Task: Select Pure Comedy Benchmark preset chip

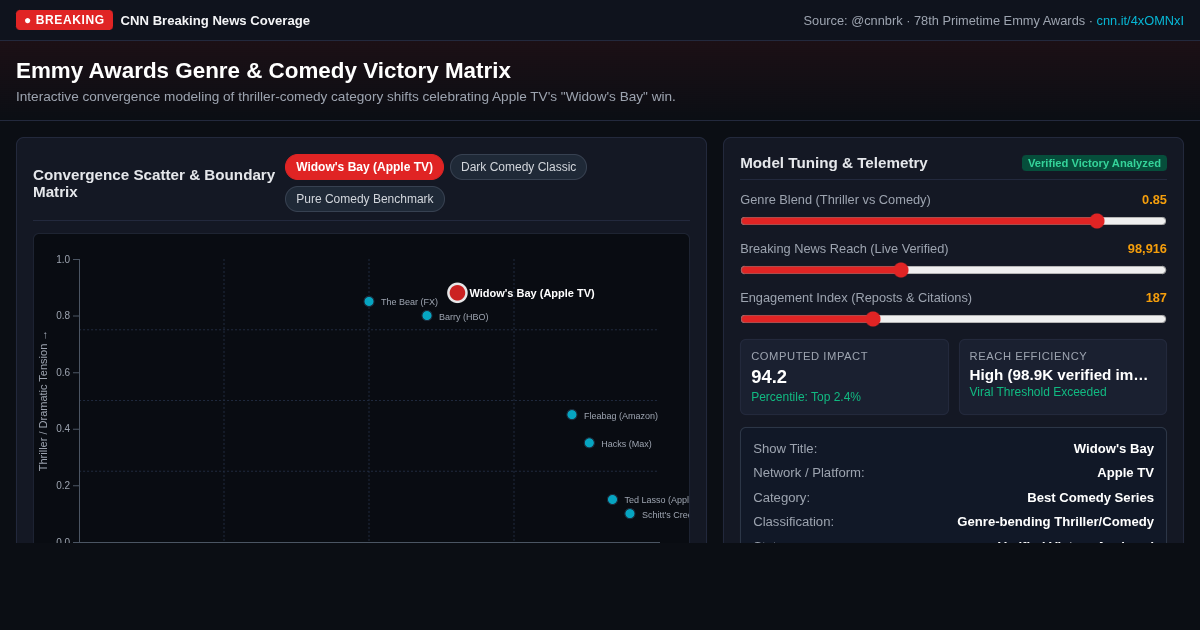Action: click(365, 199)
